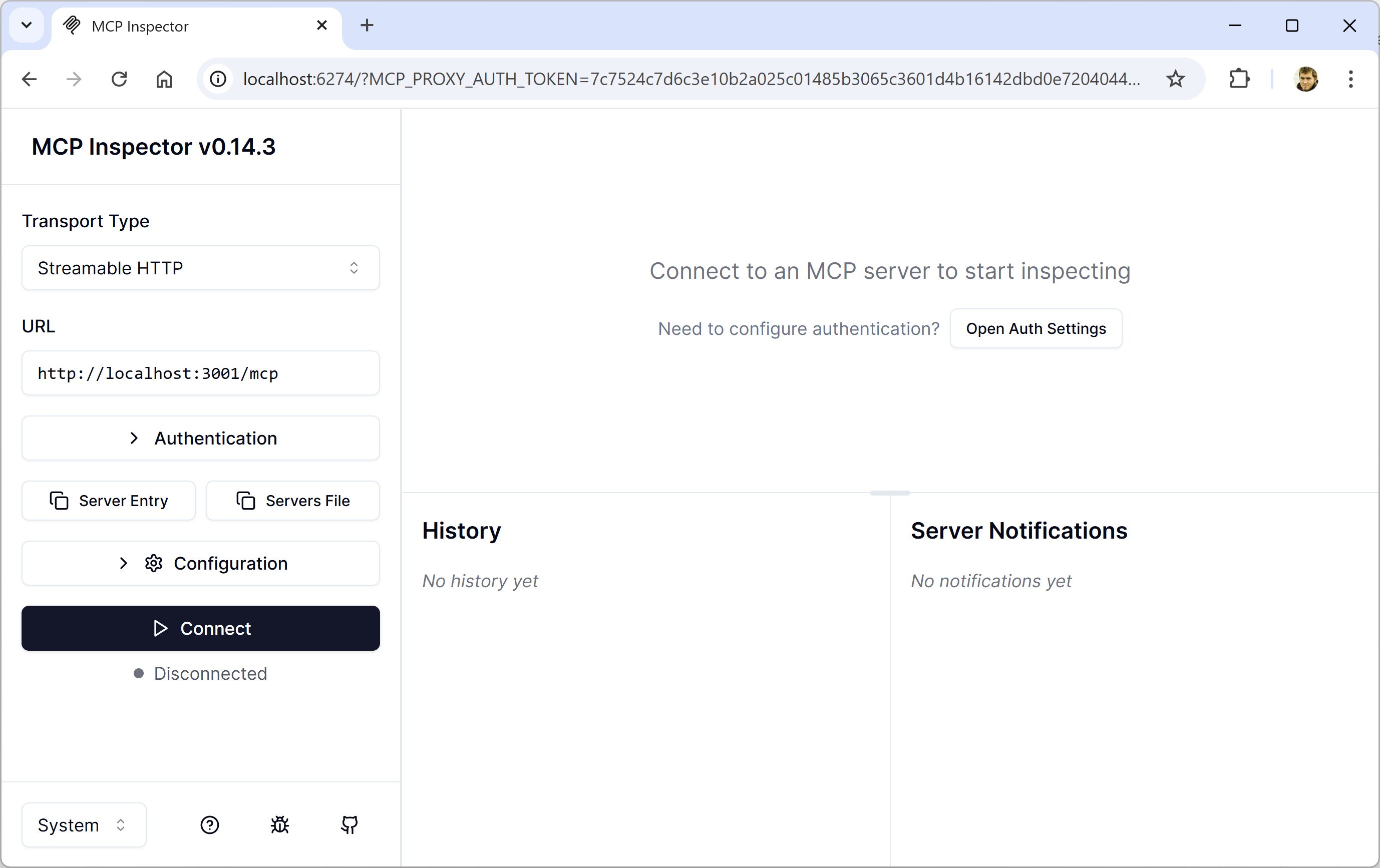Viewport: 1380px width, 868px height.
Task: Open Chrome three-dot menu
Action: coord(1351,79)
